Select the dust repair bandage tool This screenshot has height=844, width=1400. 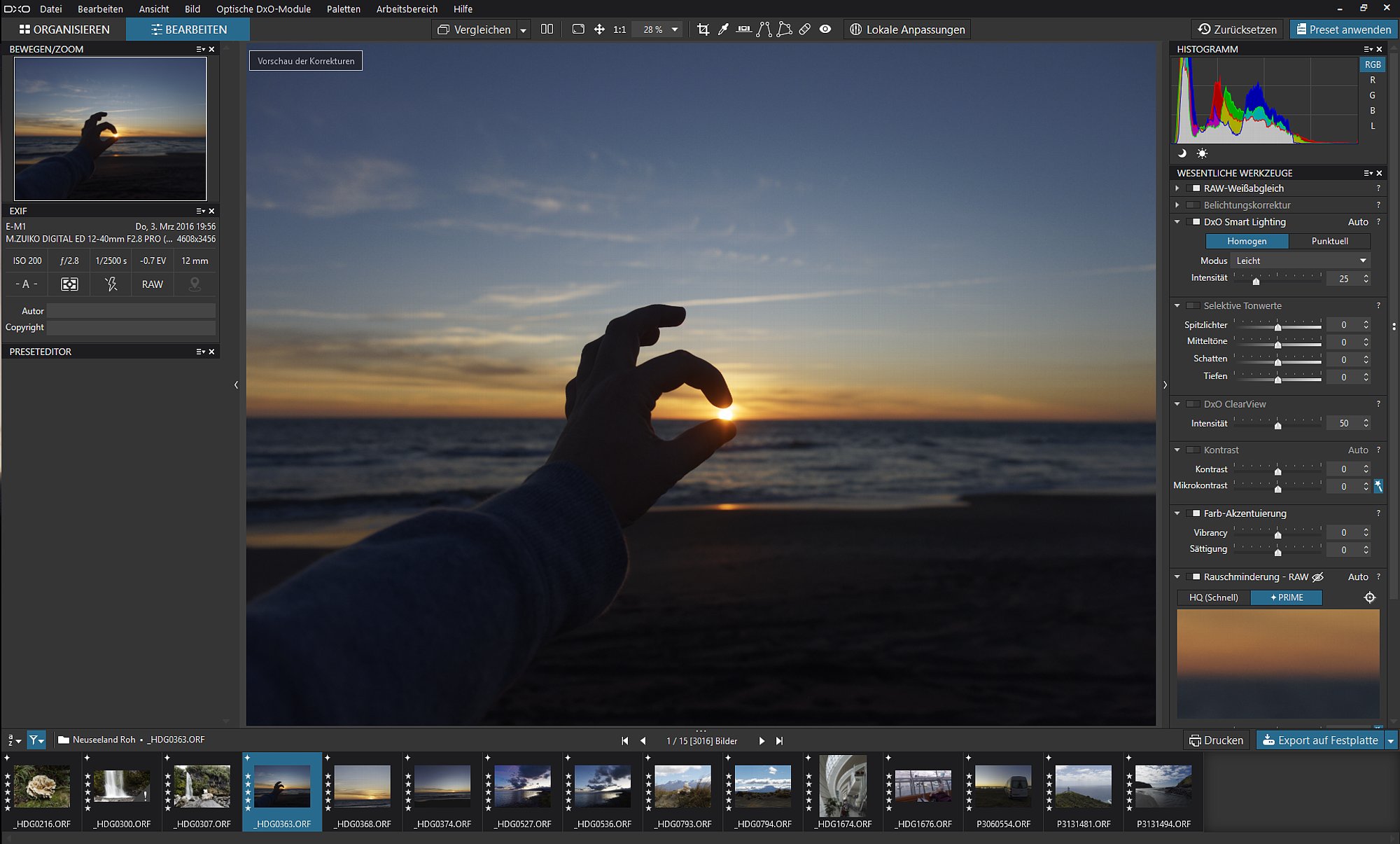(805, 29)
